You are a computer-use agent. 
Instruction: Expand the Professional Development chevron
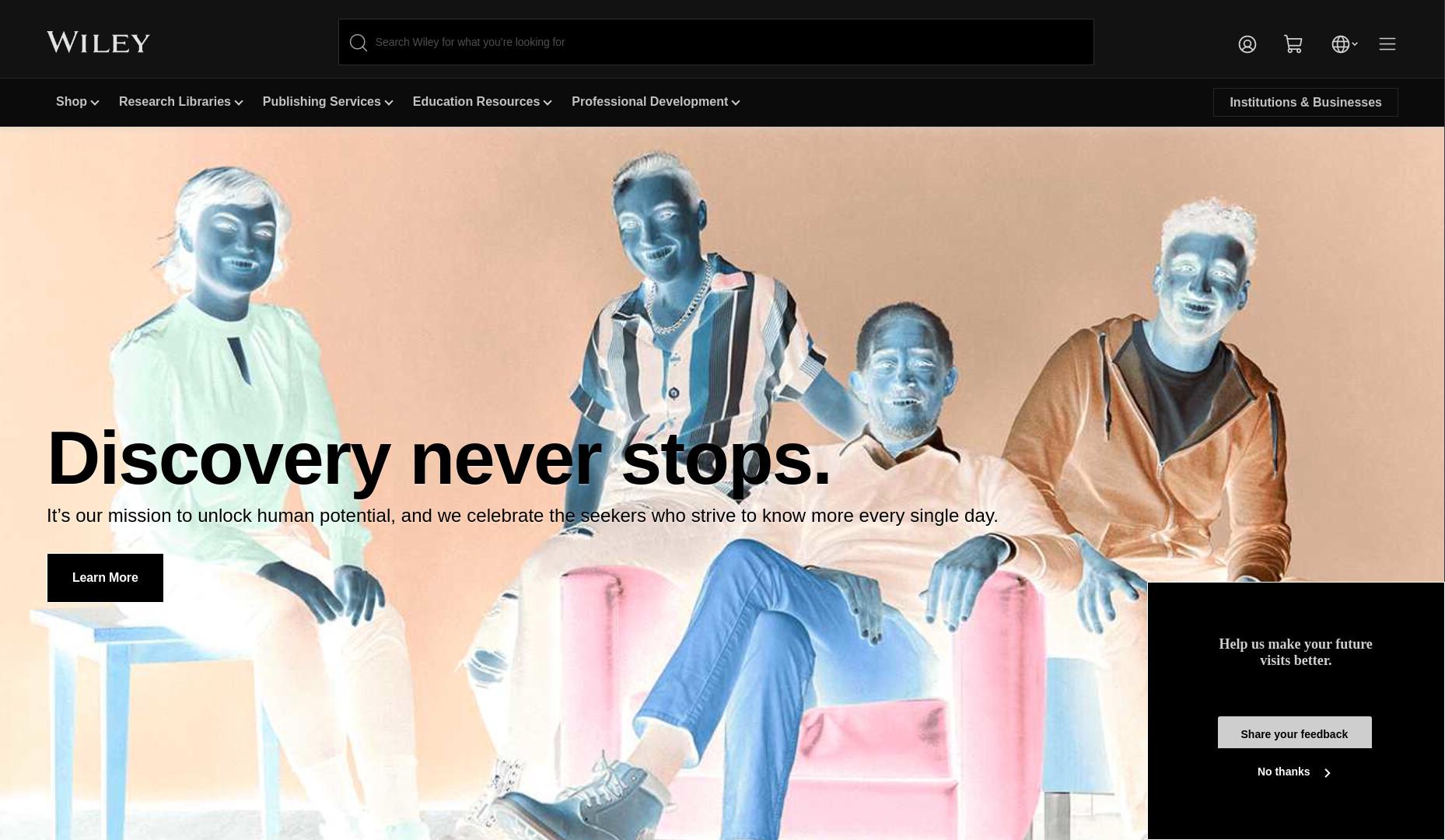pyautogui.click(x=736, y=103)
